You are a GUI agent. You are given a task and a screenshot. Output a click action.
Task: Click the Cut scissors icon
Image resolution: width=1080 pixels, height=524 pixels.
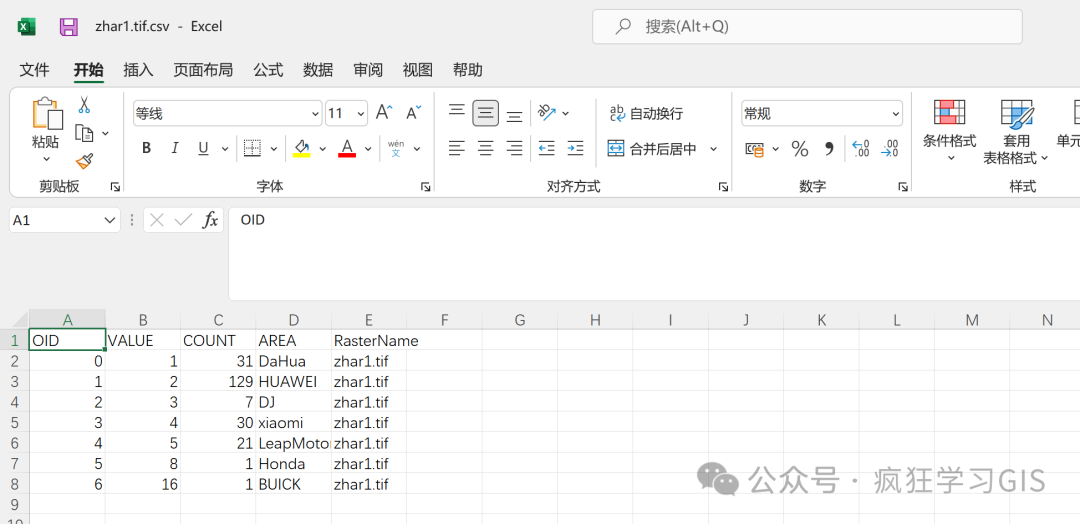[x=84, y=105]
